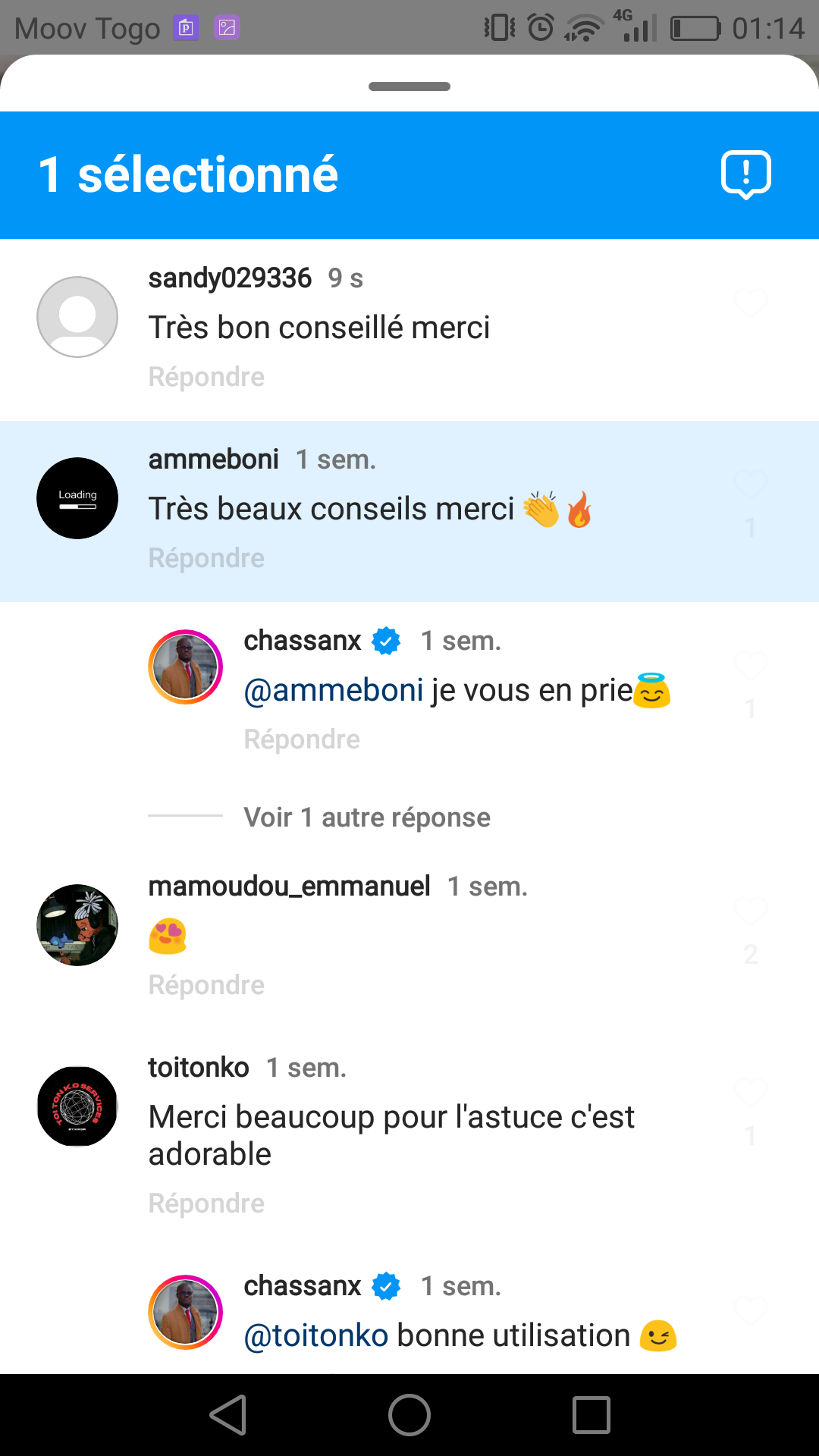
Task: Open sandy029336's profile picture
Action: [x=77, y=317]
